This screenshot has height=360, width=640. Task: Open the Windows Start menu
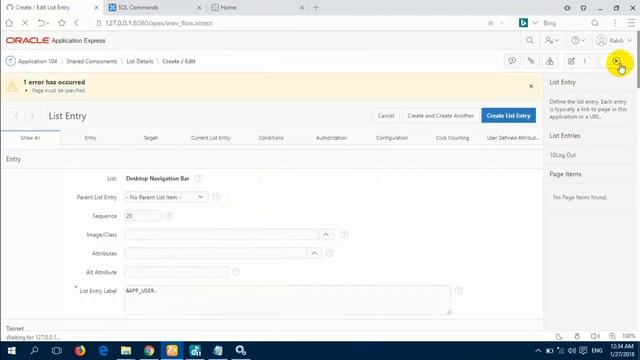(x=11, y=351)
